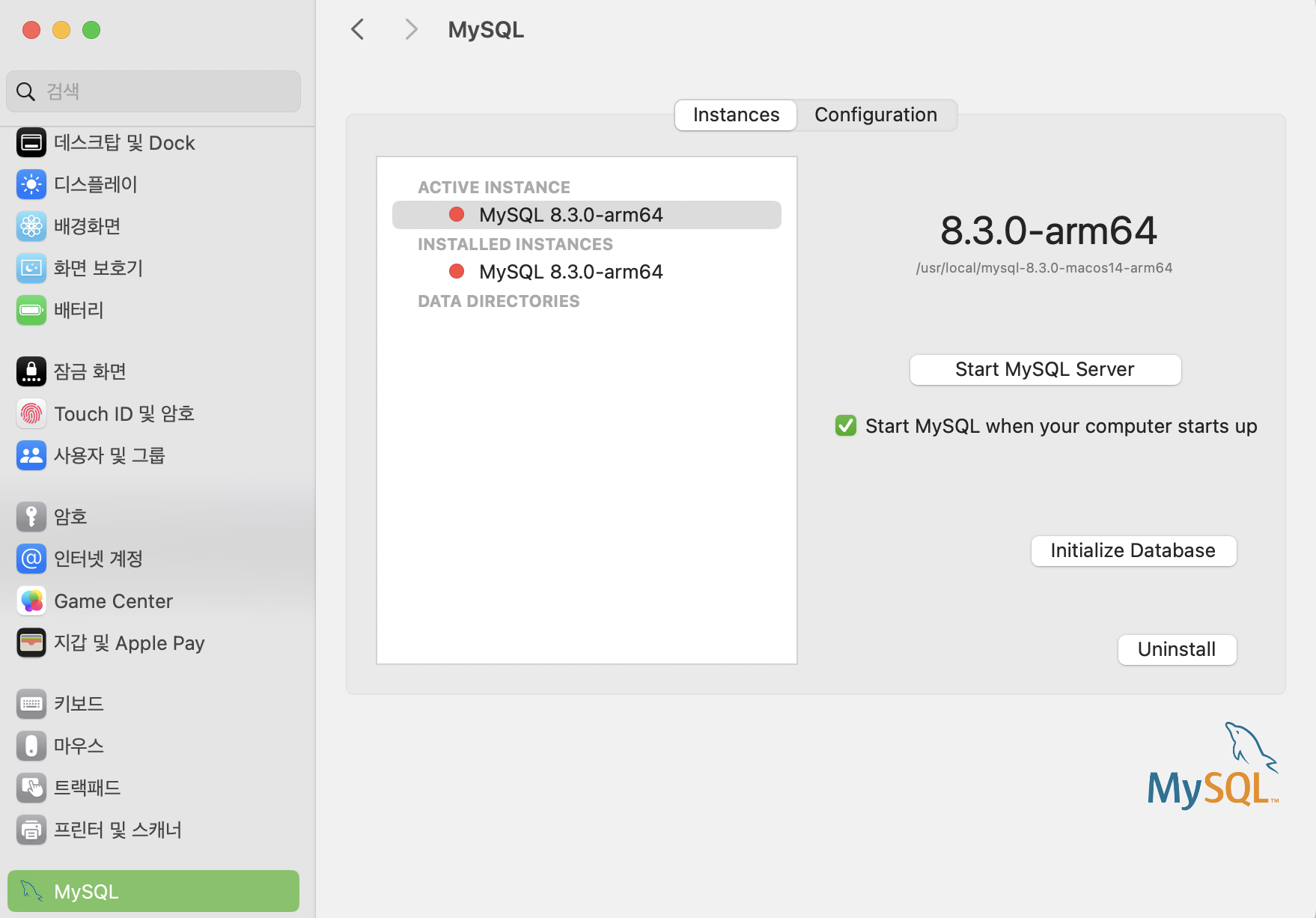
Task: Open the Users and Groups icon
Action: pyautogui.click(x=31, y=455)
